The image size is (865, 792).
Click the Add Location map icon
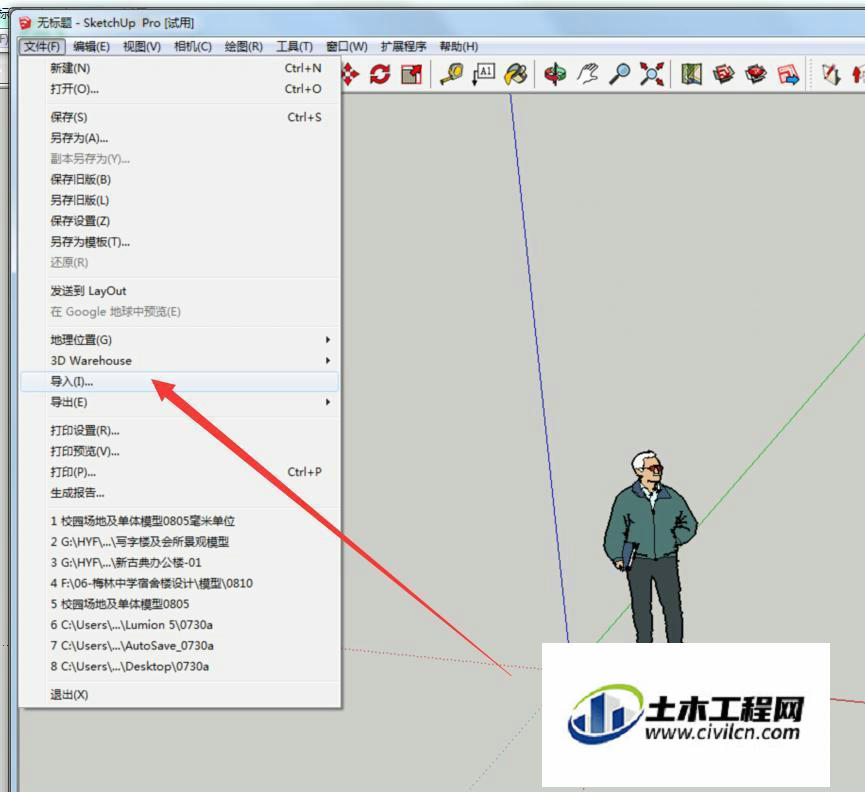click(691, 74)
